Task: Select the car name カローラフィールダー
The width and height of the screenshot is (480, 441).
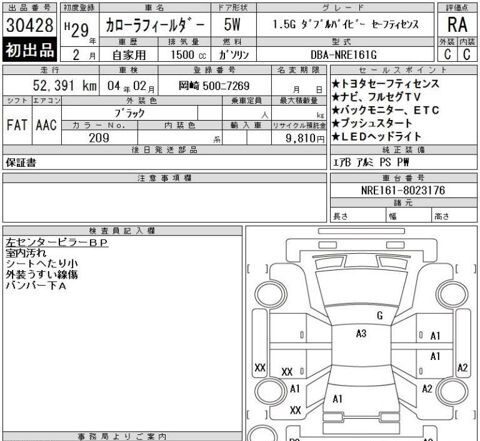Action: (155, 25)
